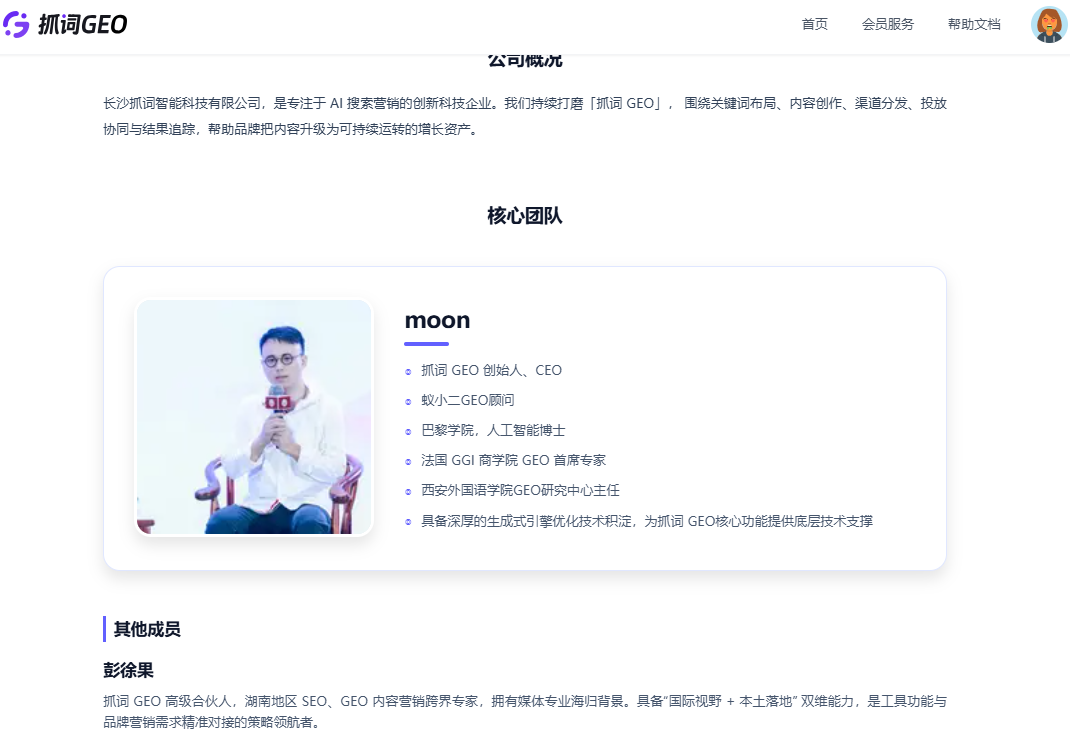Click the 核心团队 section heading
The image size is (1070, 745).
click(525, 216)
